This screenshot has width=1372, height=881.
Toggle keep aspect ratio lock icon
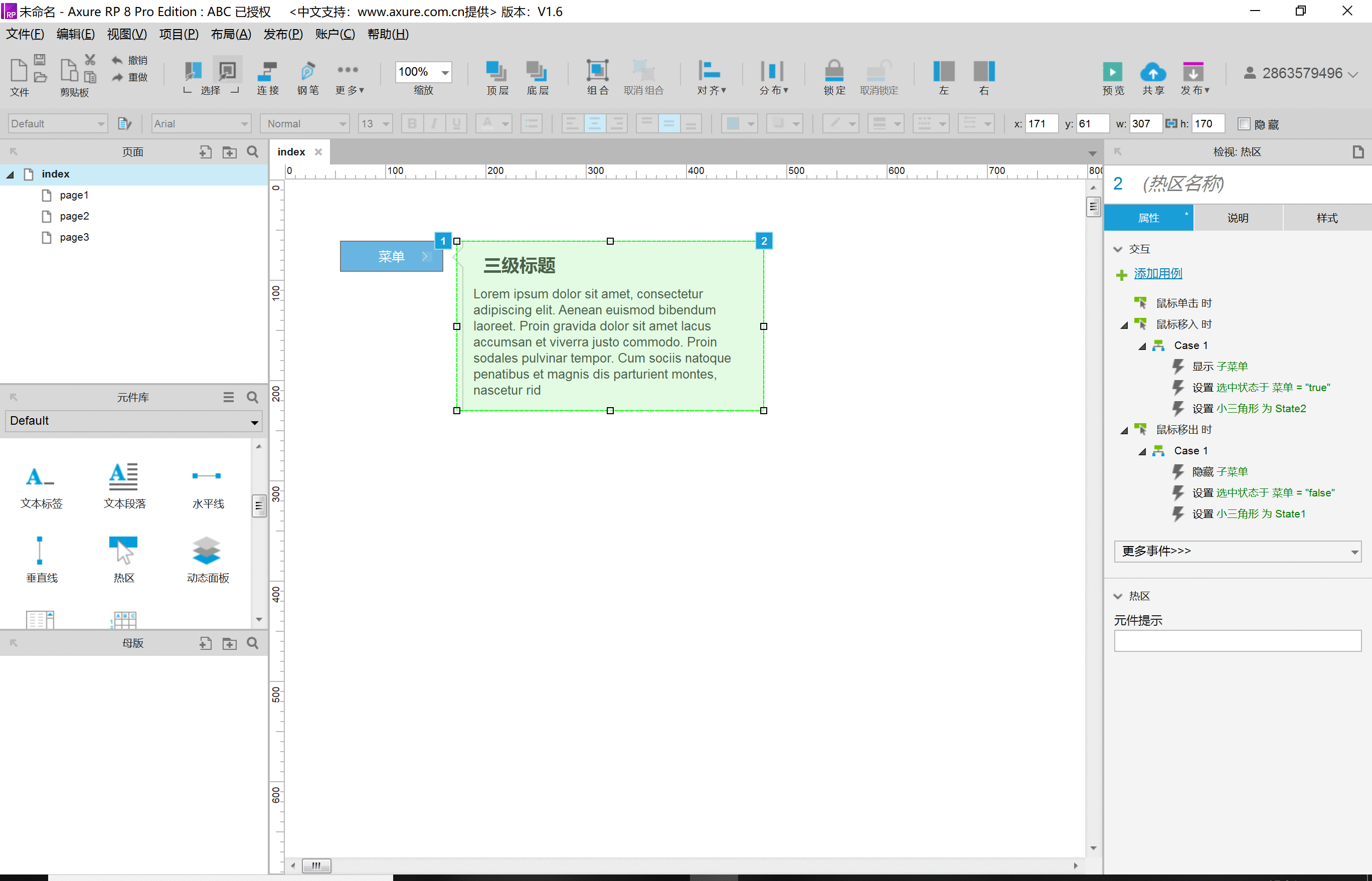click(x=1170, y=123)
